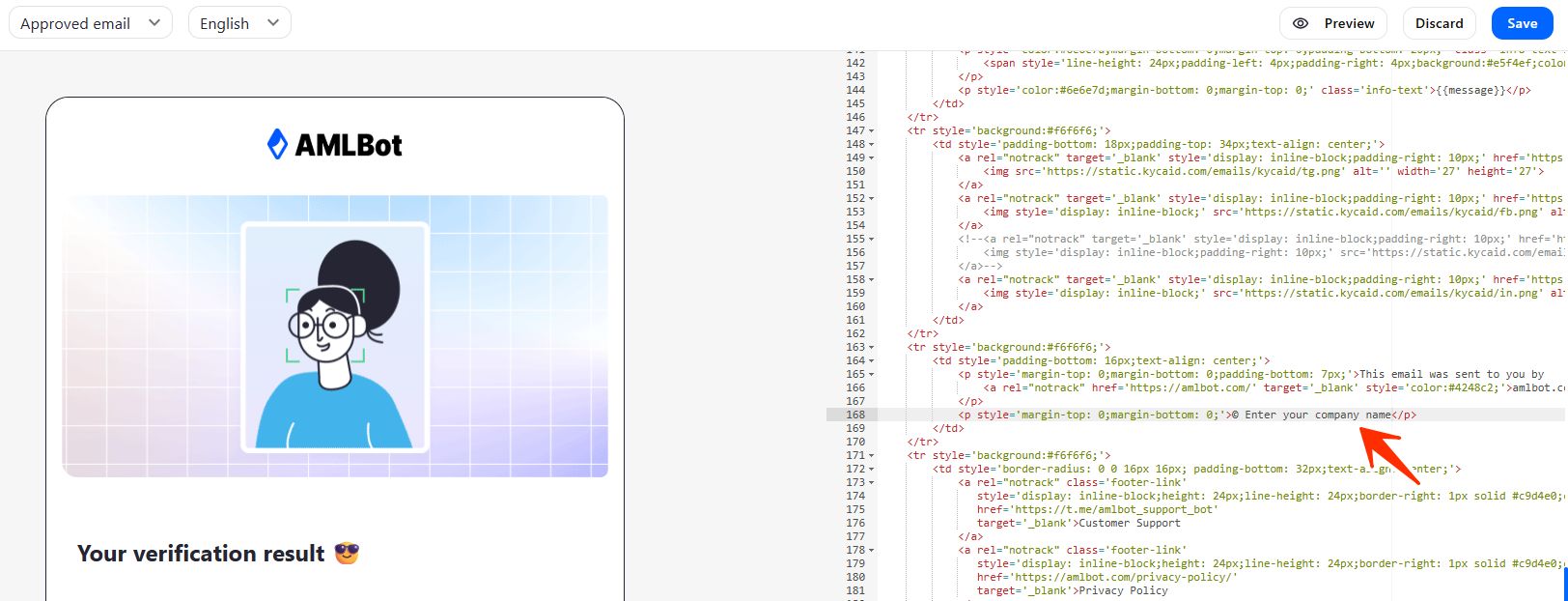
Task: Fold the footer-link anchor at line 178
Action: point(872,551)
